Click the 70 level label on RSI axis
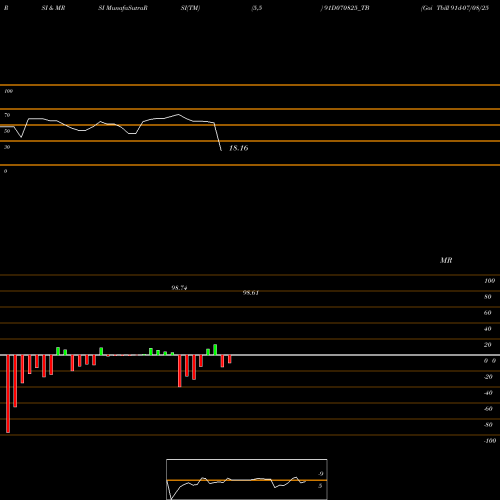This screenshot has width=500, height=500. click(x=7, y=115)
